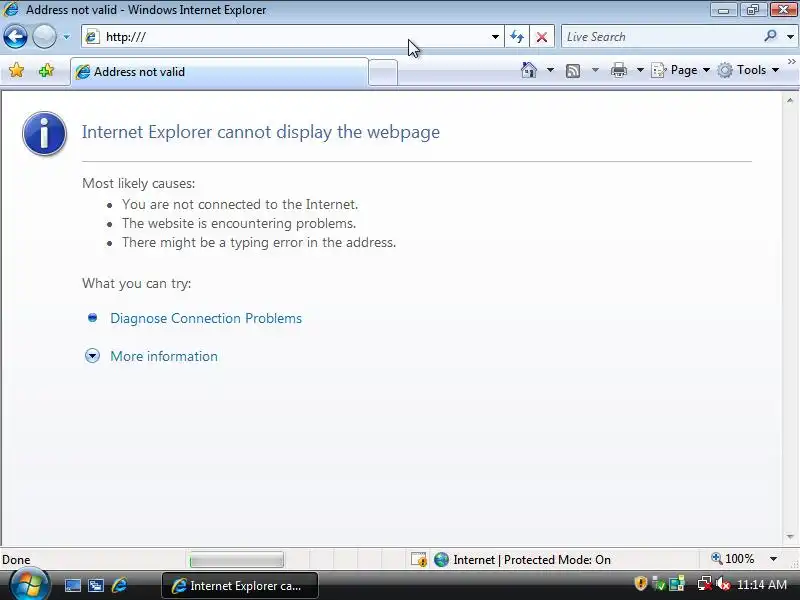Screen dimensions: 800x600
Task: Expand the Print options dropdown arrow
Action: tap(640, 70)
